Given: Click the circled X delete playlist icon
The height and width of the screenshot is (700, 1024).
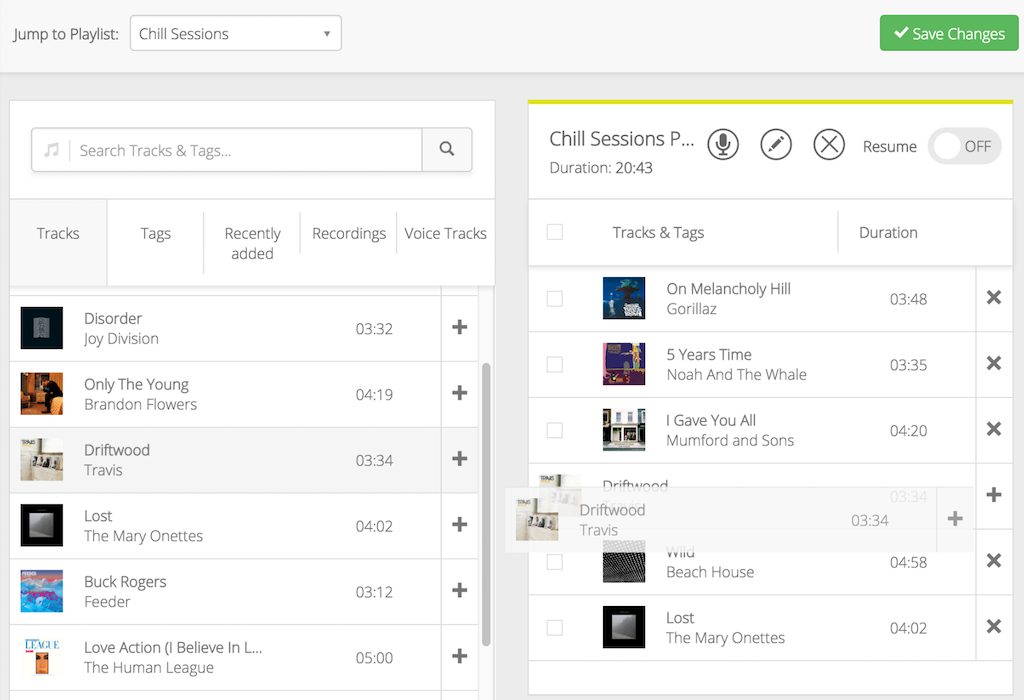Looking at the screenshot, I should 829,145.
